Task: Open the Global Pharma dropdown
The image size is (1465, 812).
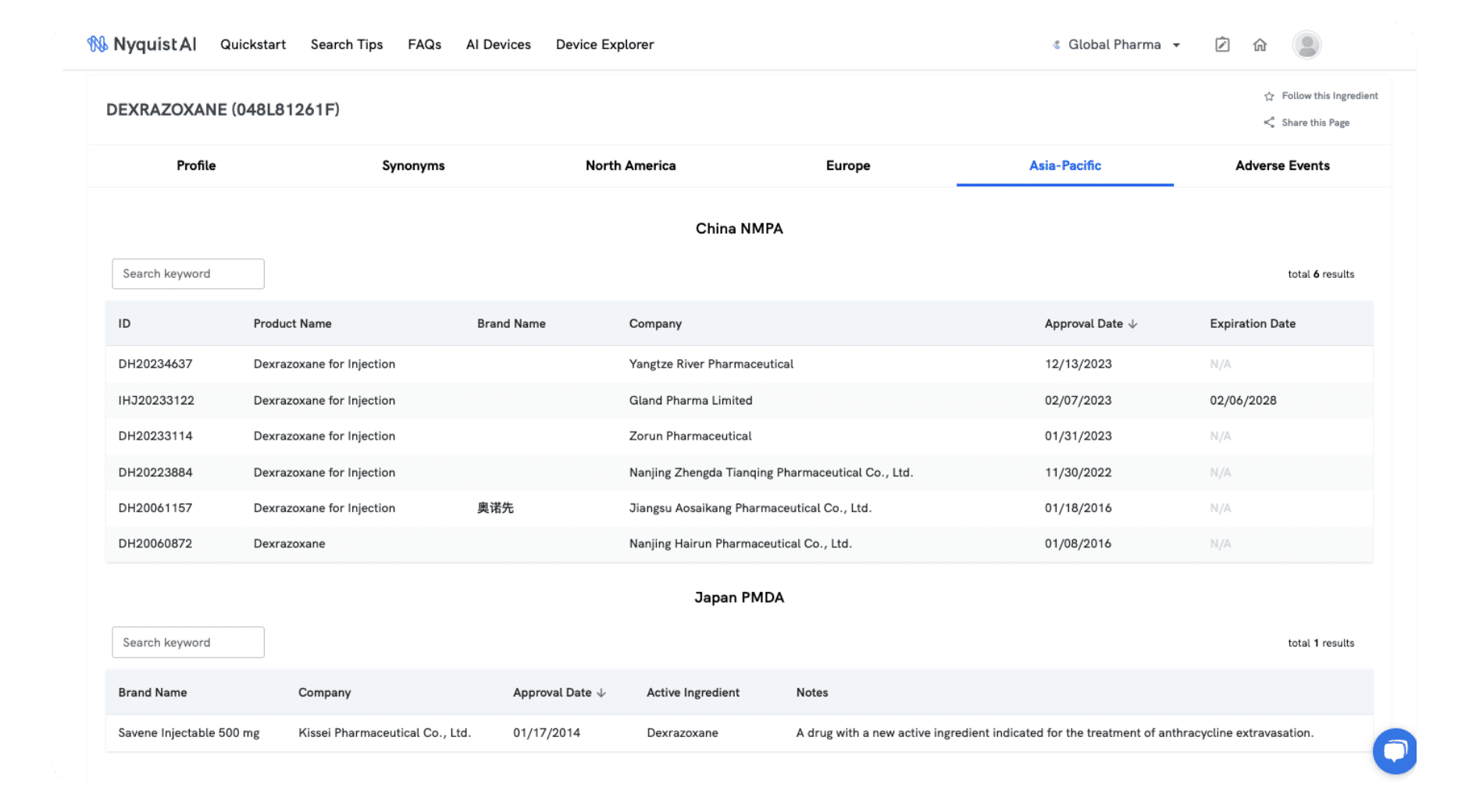Action: [1178, 45]
